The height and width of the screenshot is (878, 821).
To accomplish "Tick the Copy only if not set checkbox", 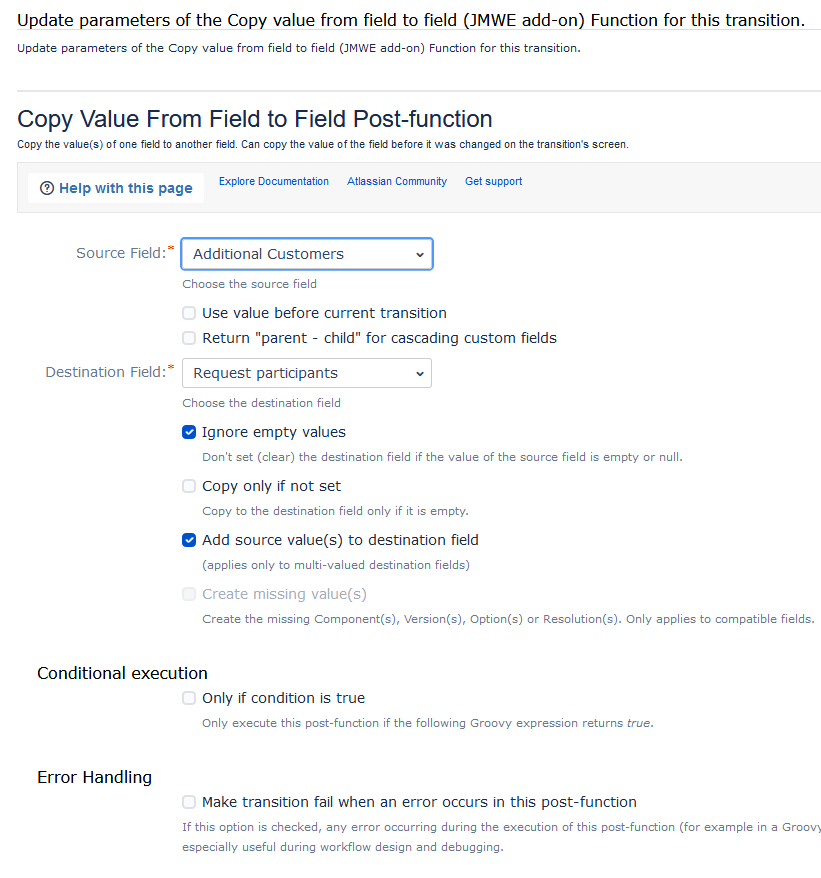I will click(x=189, y=486).
